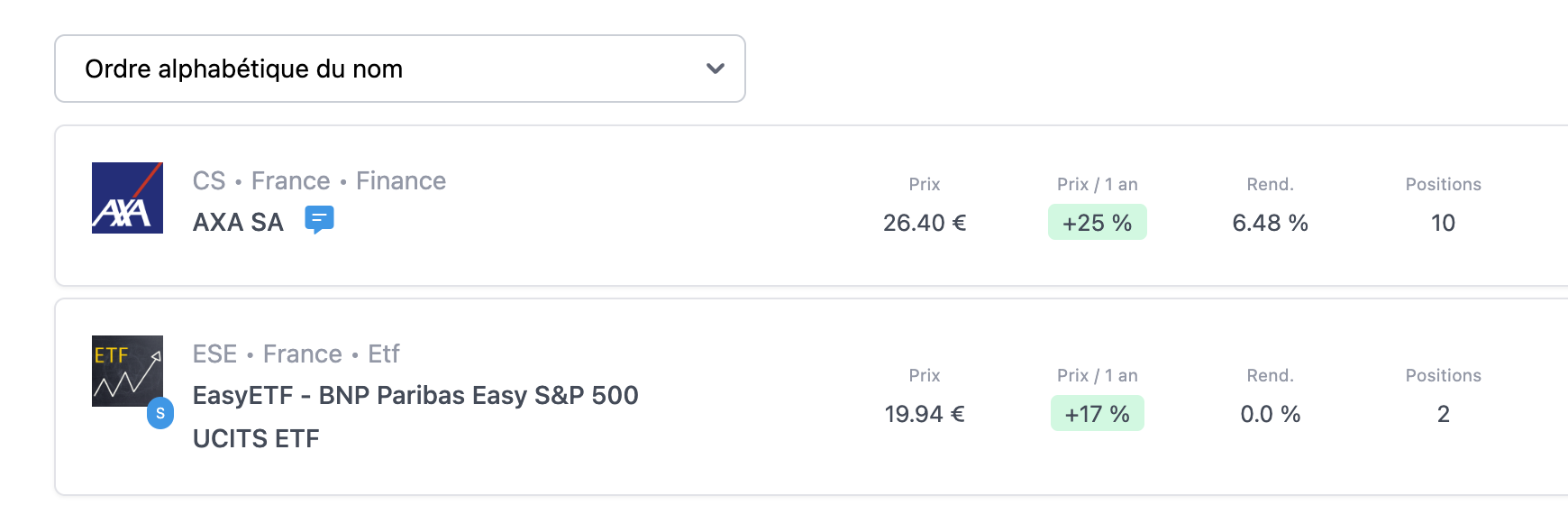The image size is (1568, 505).
Task: Expand the sort order dropdown chevron
Action: tap(716, 69)
